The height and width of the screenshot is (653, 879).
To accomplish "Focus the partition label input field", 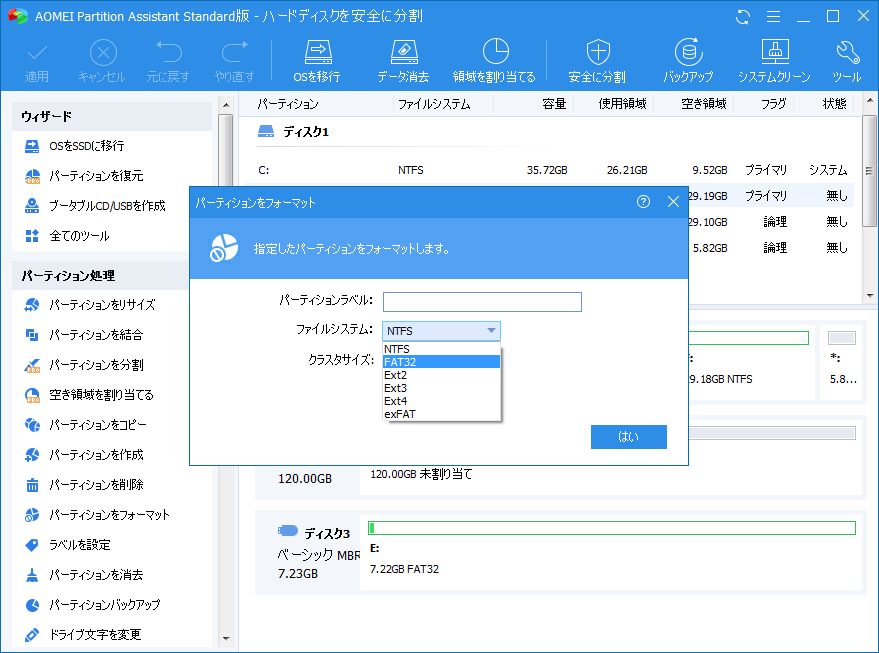I will (482, 302).
